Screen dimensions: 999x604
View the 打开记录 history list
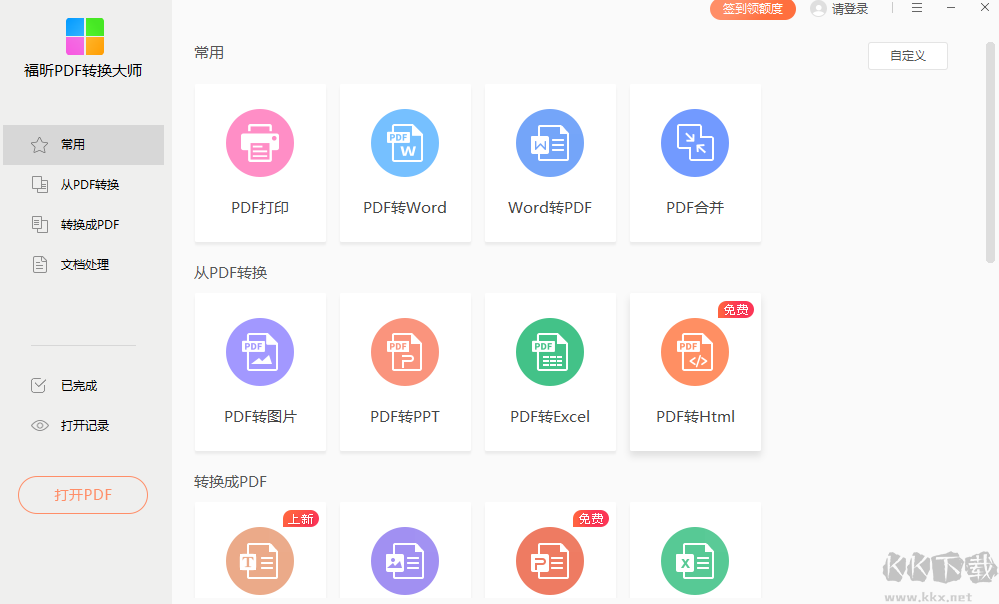tap(83, 425)
